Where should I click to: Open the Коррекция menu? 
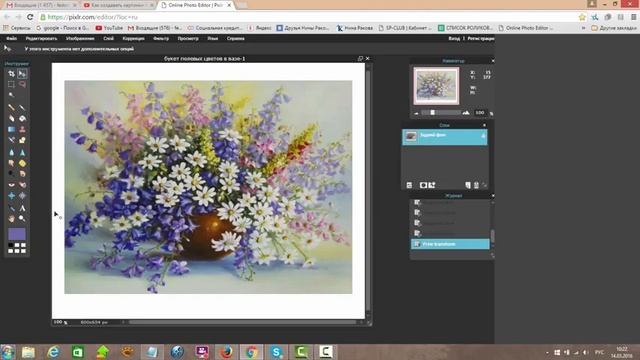click(x=133, y=38)
